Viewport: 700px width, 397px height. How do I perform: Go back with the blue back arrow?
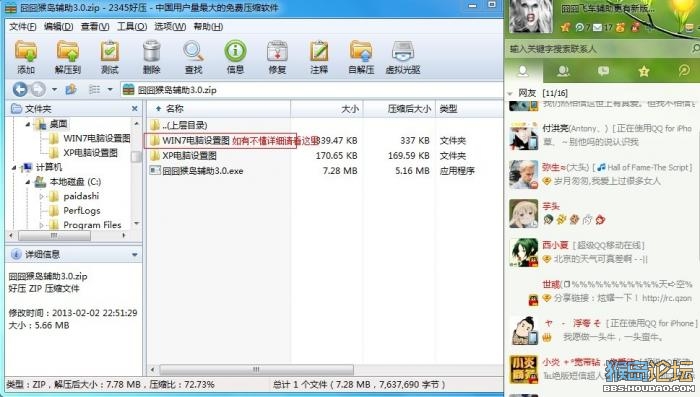click(20, 90)
